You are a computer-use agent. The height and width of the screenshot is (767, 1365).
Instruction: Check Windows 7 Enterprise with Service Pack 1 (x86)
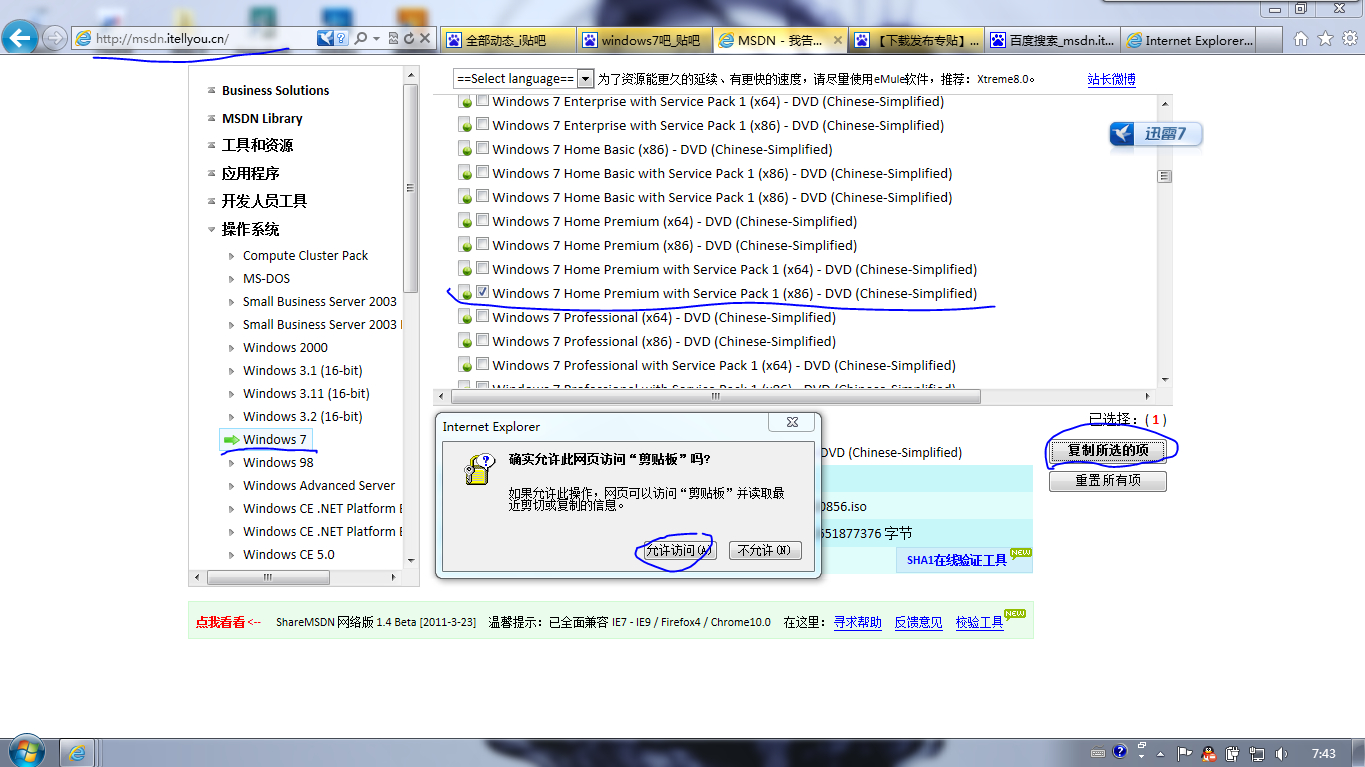[x=483, y=125]
